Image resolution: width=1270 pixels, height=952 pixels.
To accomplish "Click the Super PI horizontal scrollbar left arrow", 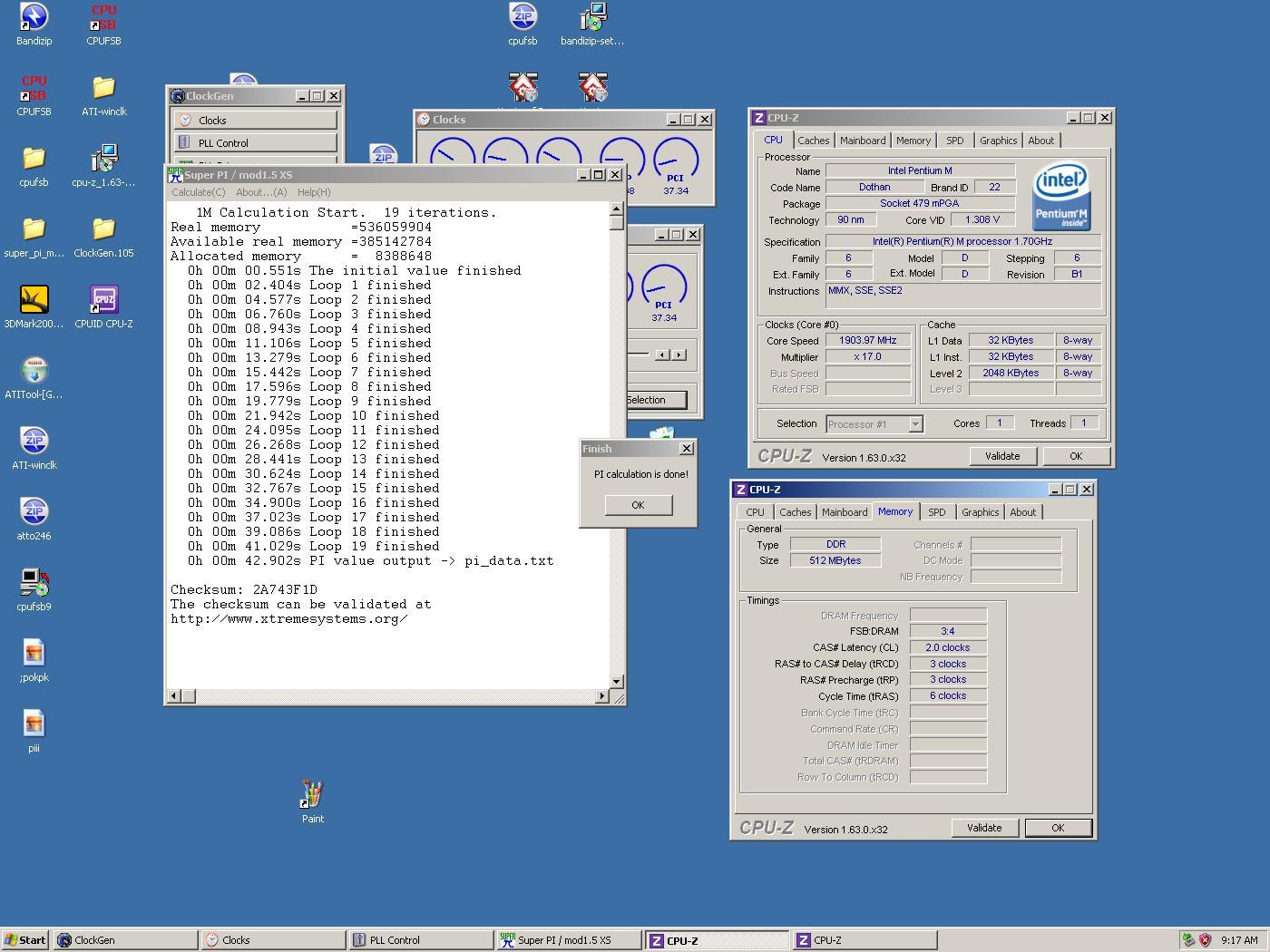I will [x=173, y=695].
